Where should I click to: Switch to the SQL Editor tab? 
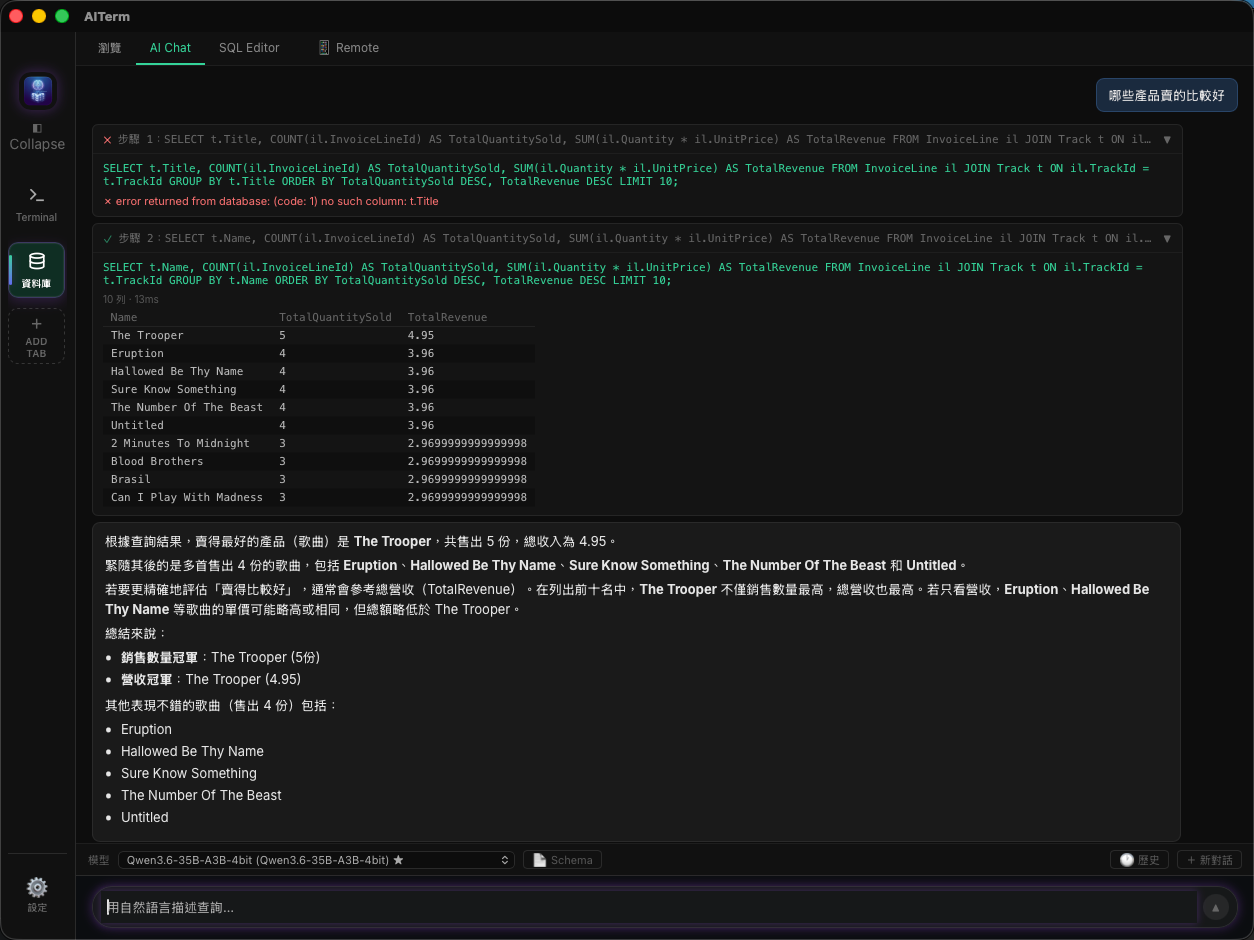249,48
